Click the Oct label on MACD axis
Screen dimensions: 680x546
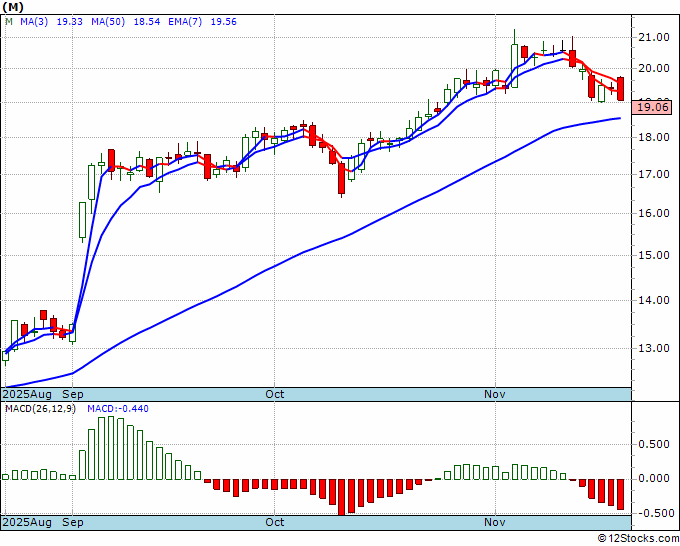(275, 522)
